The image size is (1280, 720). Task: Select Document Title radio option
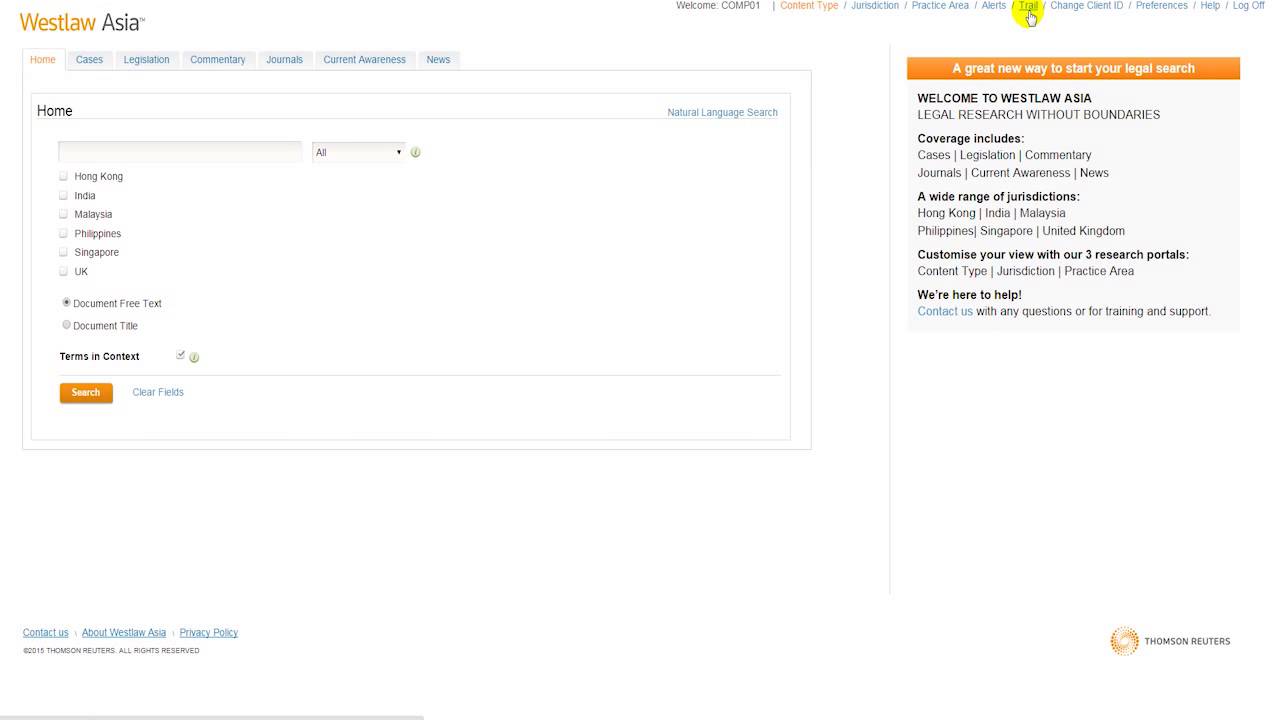67,324
